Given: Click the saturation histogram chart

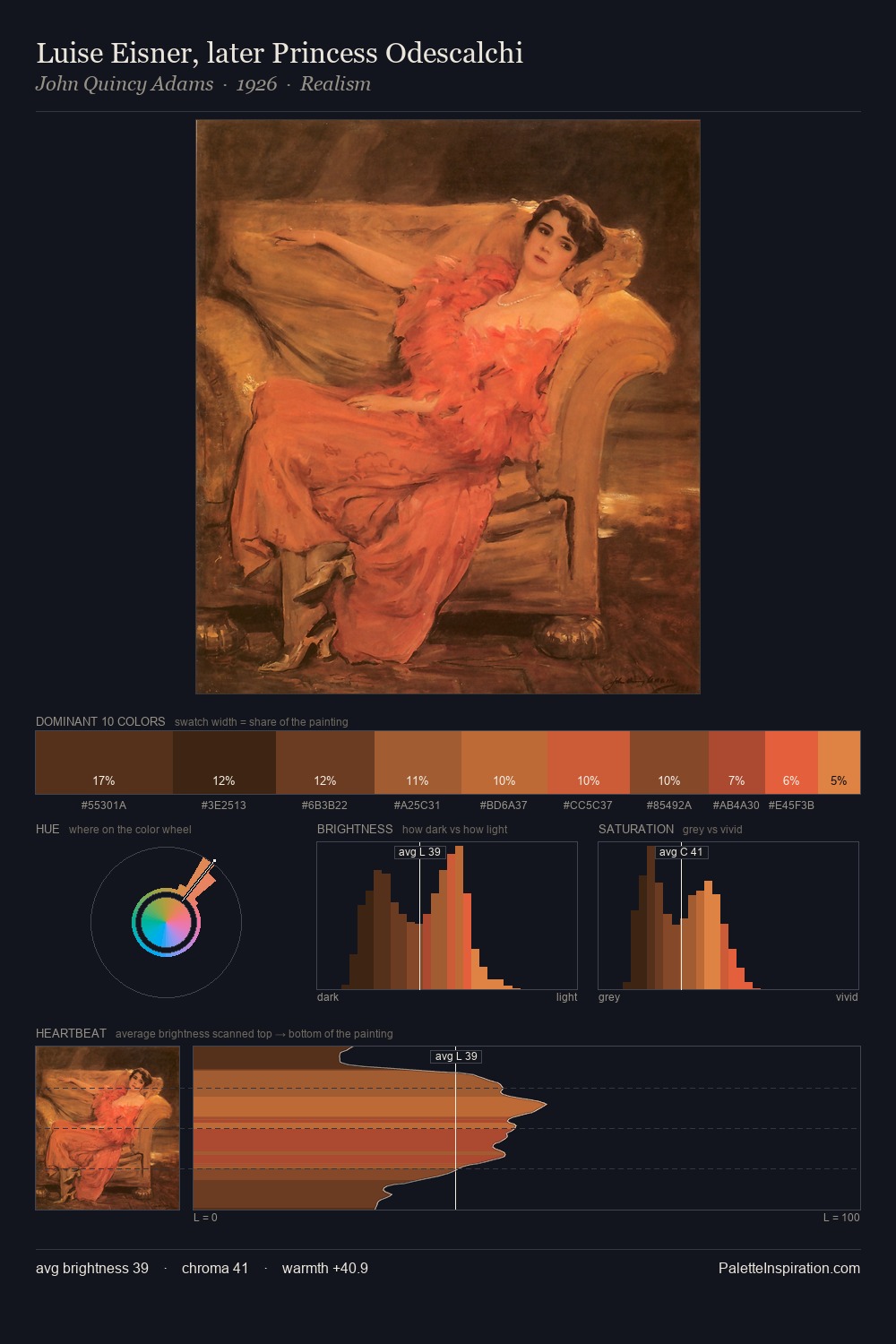Looking at the screenshot, I should (x=728, y=916).
